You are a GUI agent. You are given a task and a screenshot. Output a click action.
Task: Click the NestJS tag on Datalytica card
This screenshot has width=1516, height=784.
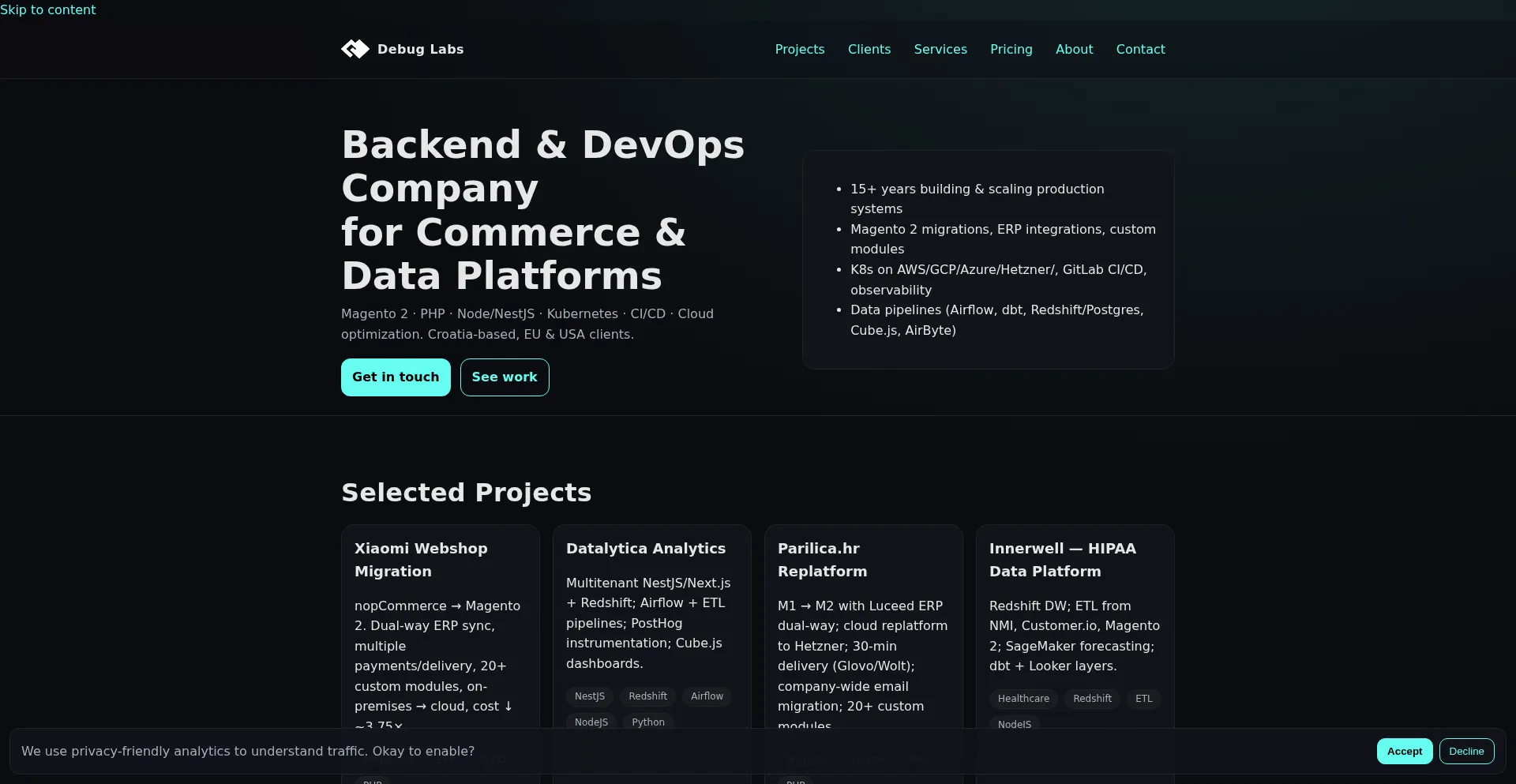coord(590,696)
